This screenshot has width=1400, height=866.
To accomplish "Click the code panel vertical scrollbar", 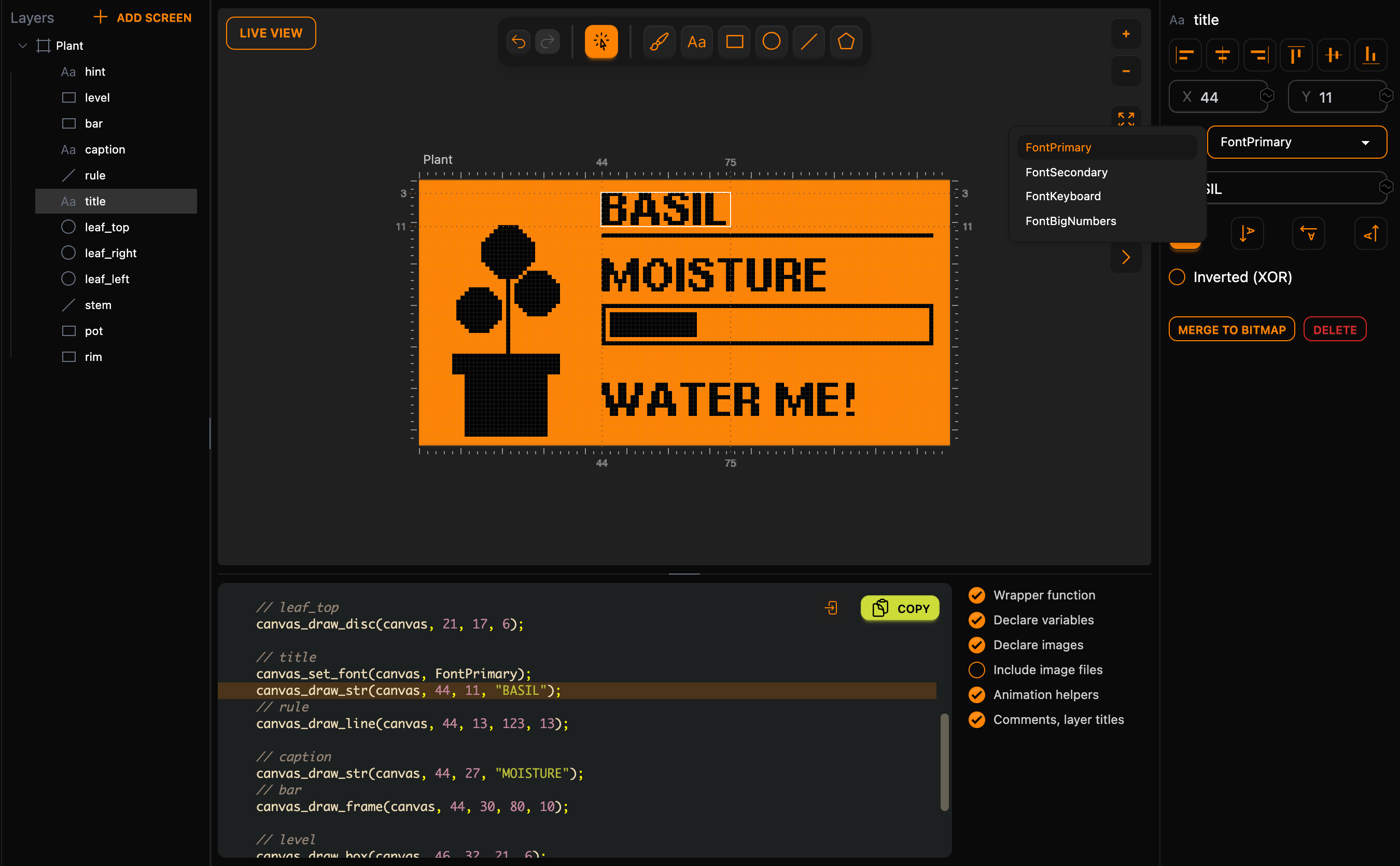I will [x=944, y=762].
